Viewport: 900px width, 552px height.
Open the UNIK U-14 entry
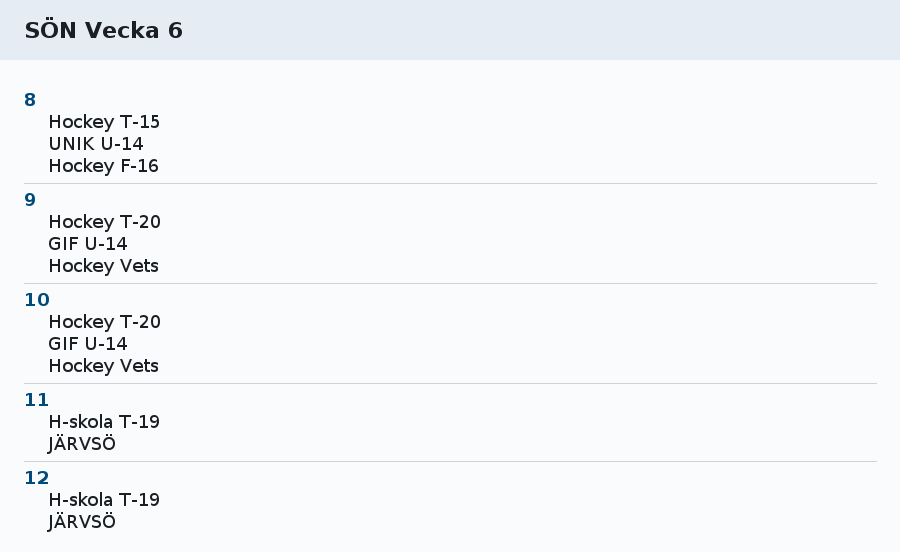(x=96, y=144)
